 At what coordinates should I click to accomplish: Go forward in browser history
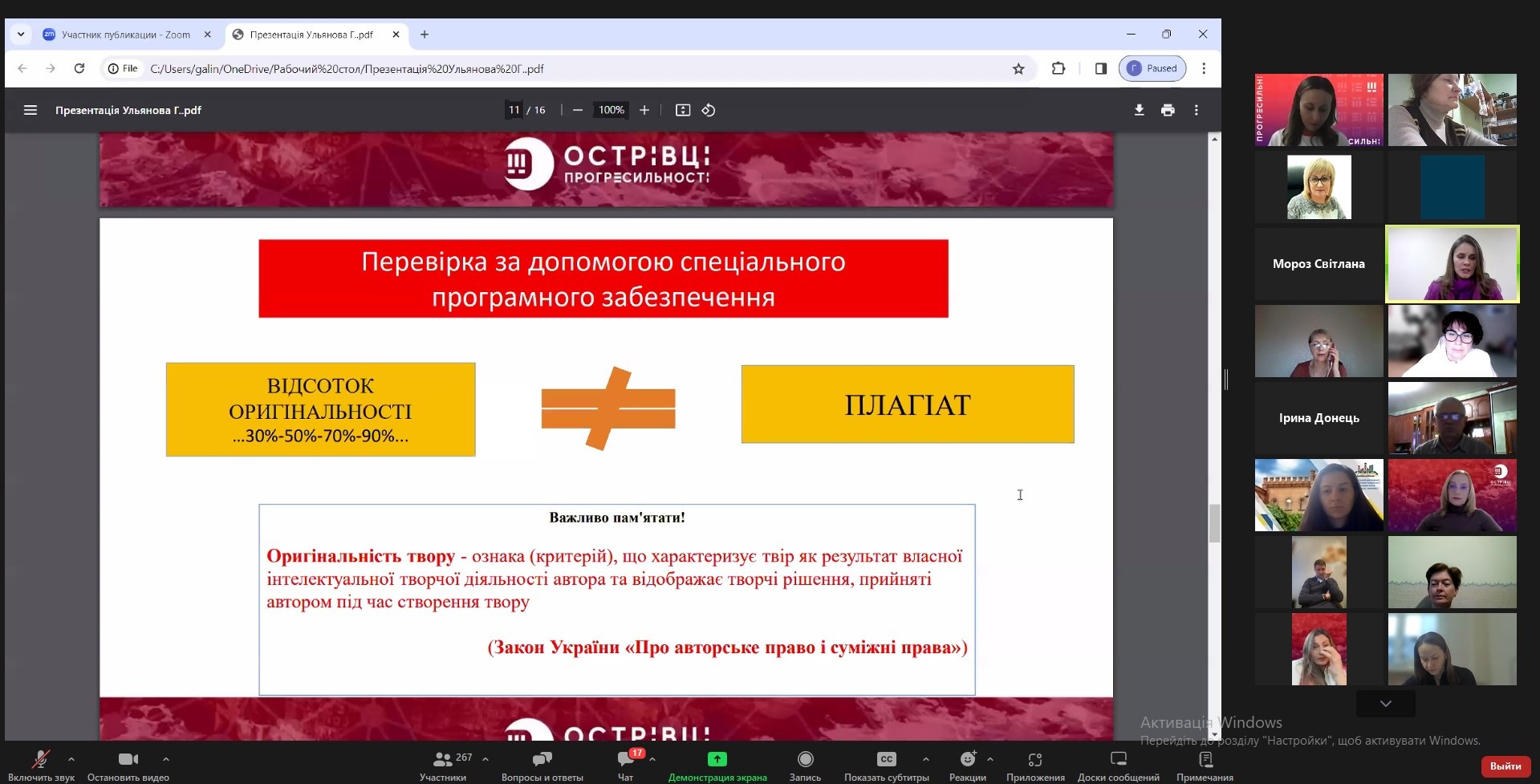(x=51, y=68)
